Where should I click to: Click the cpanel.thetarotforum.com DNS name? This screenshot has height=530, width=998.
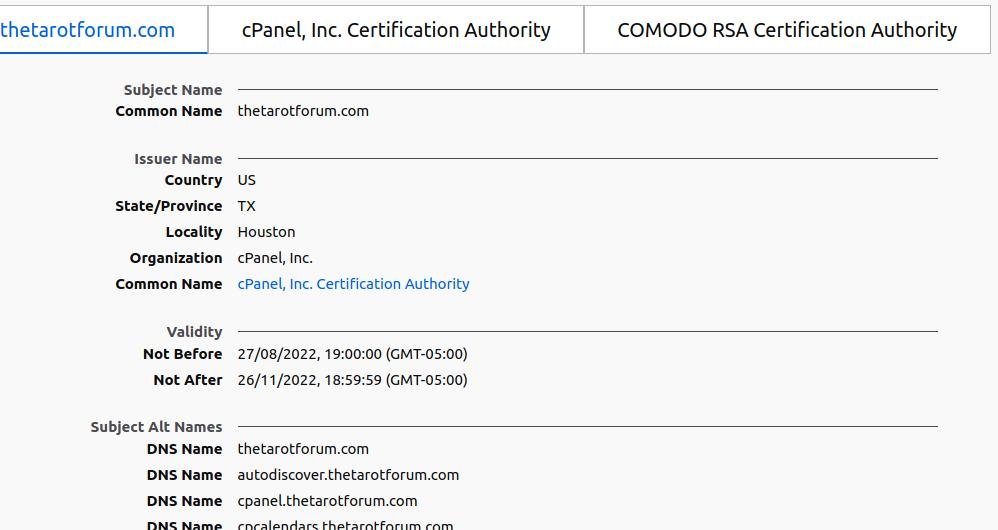(x=327, y=501)
